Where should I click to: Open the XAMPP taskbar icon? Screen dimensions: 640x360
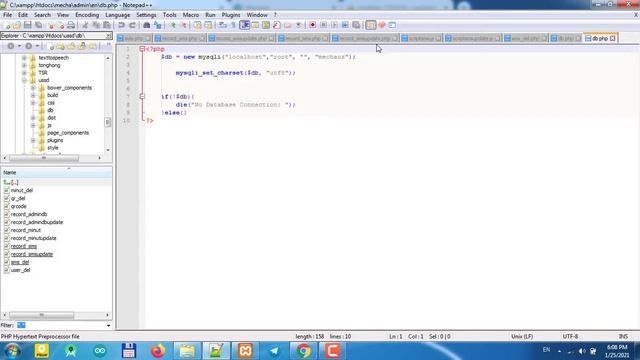click(245, 351)
